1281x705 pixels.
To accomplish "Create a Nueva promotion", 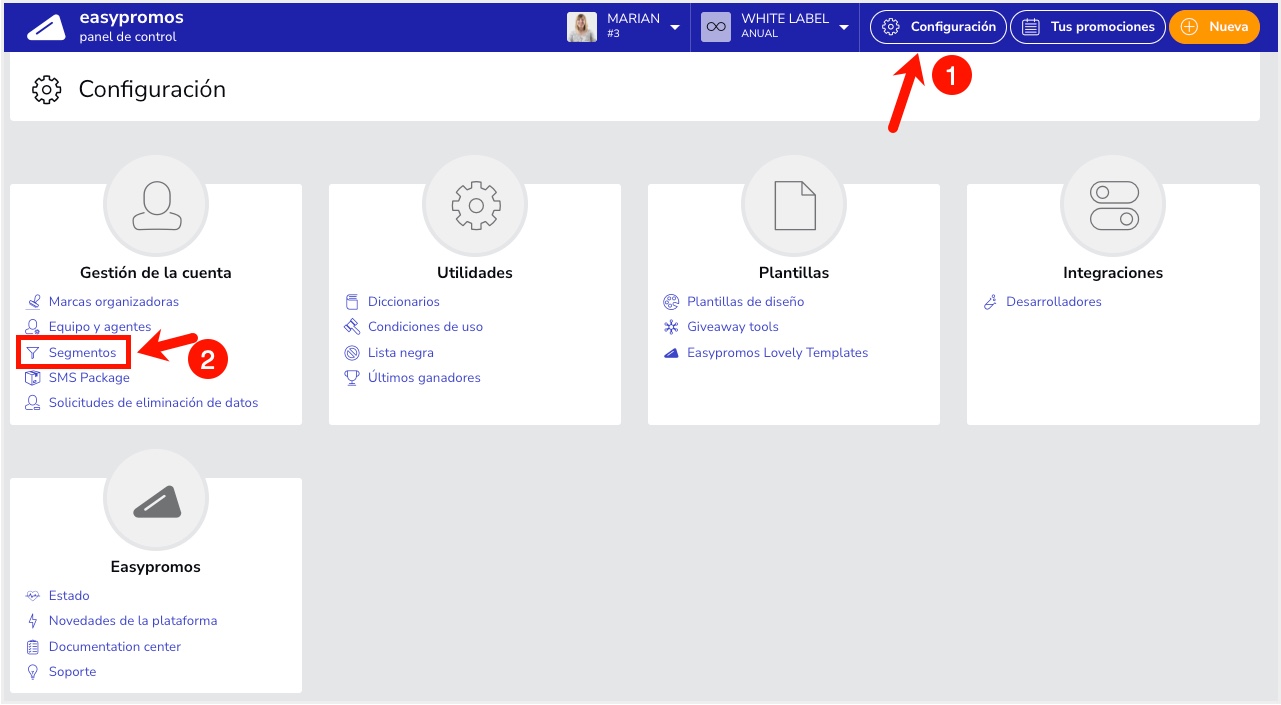I will click(1214, 27).
